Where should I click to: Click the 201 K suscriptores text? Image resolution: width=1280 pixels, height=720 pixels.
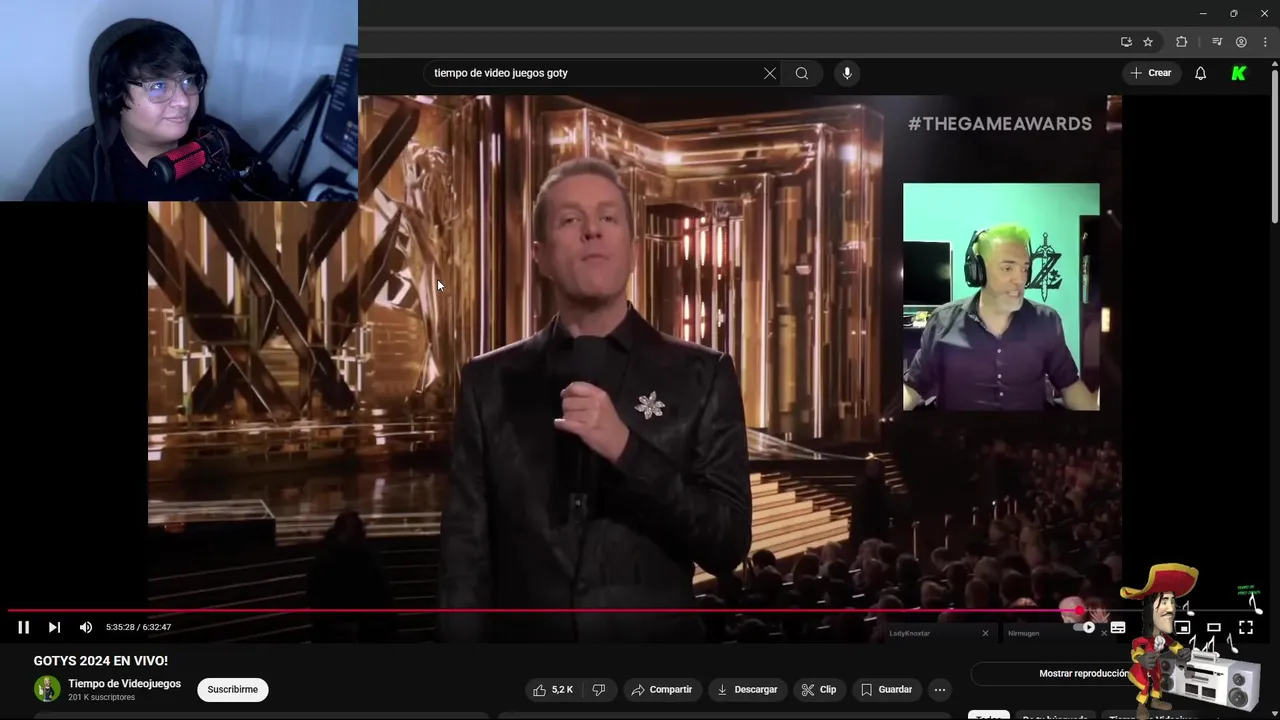coord(101,698)
